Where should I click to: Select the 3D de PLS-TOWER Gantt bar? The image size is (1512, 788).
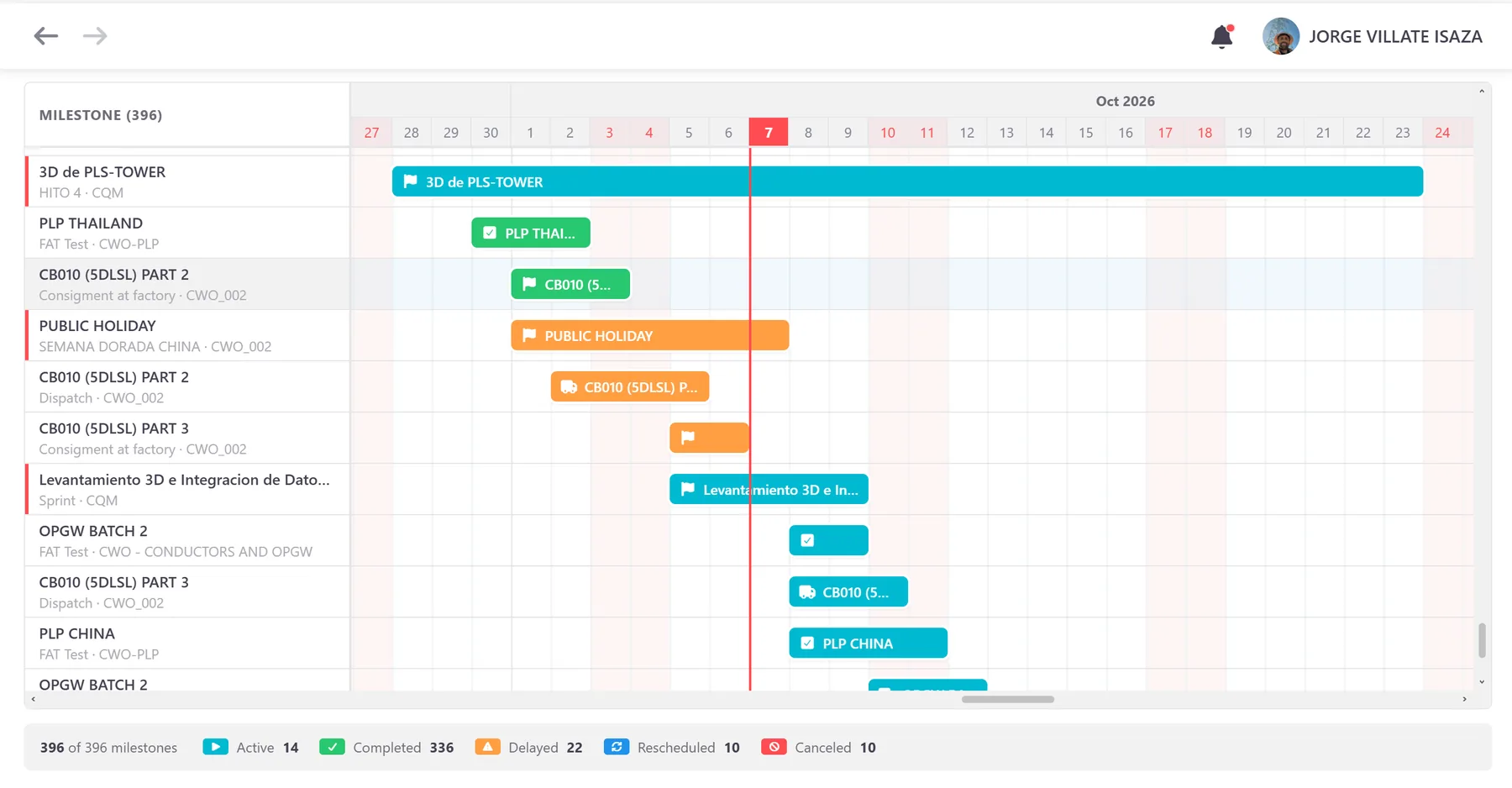907,181
